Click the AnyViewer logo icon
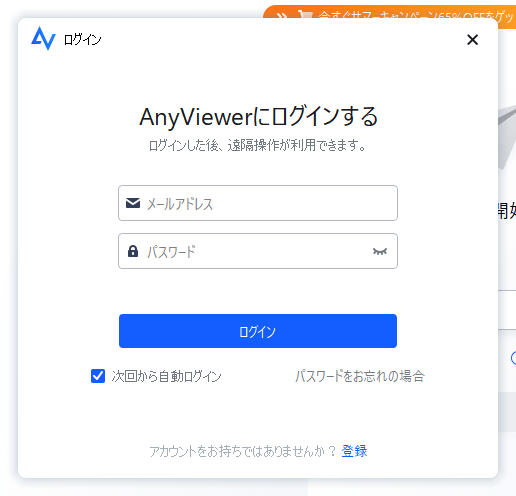The height and width of the screenshot is (496, 516). tap(43, 38)
